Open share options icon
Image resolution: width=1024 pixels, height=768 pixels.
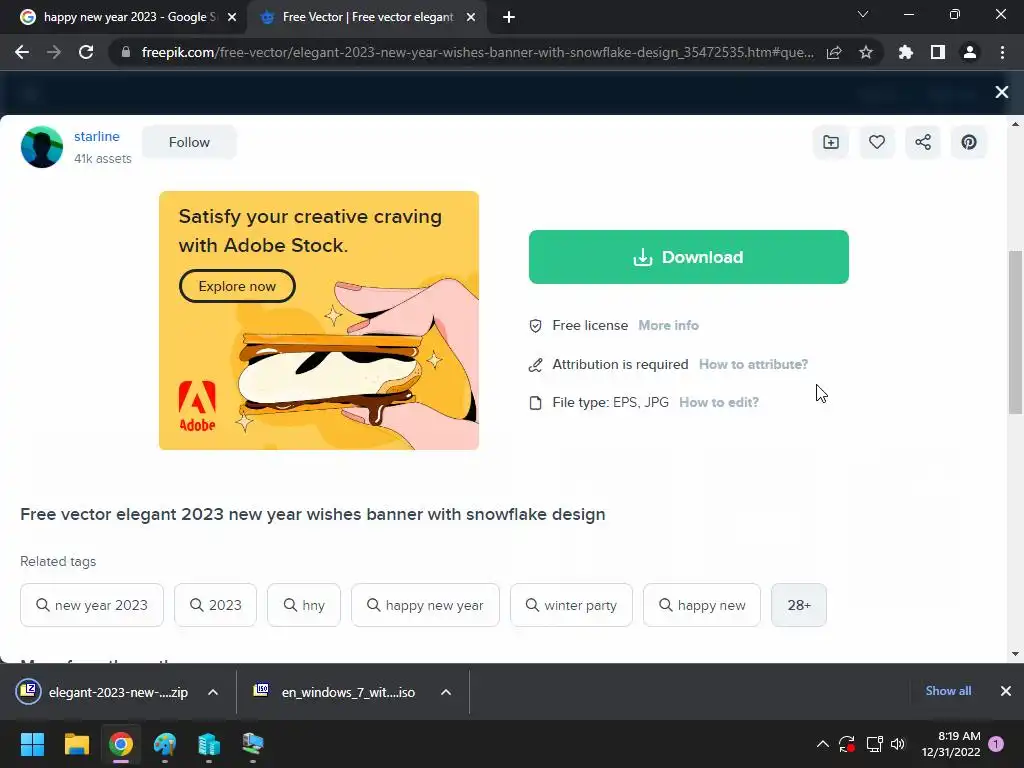point(923,142)
